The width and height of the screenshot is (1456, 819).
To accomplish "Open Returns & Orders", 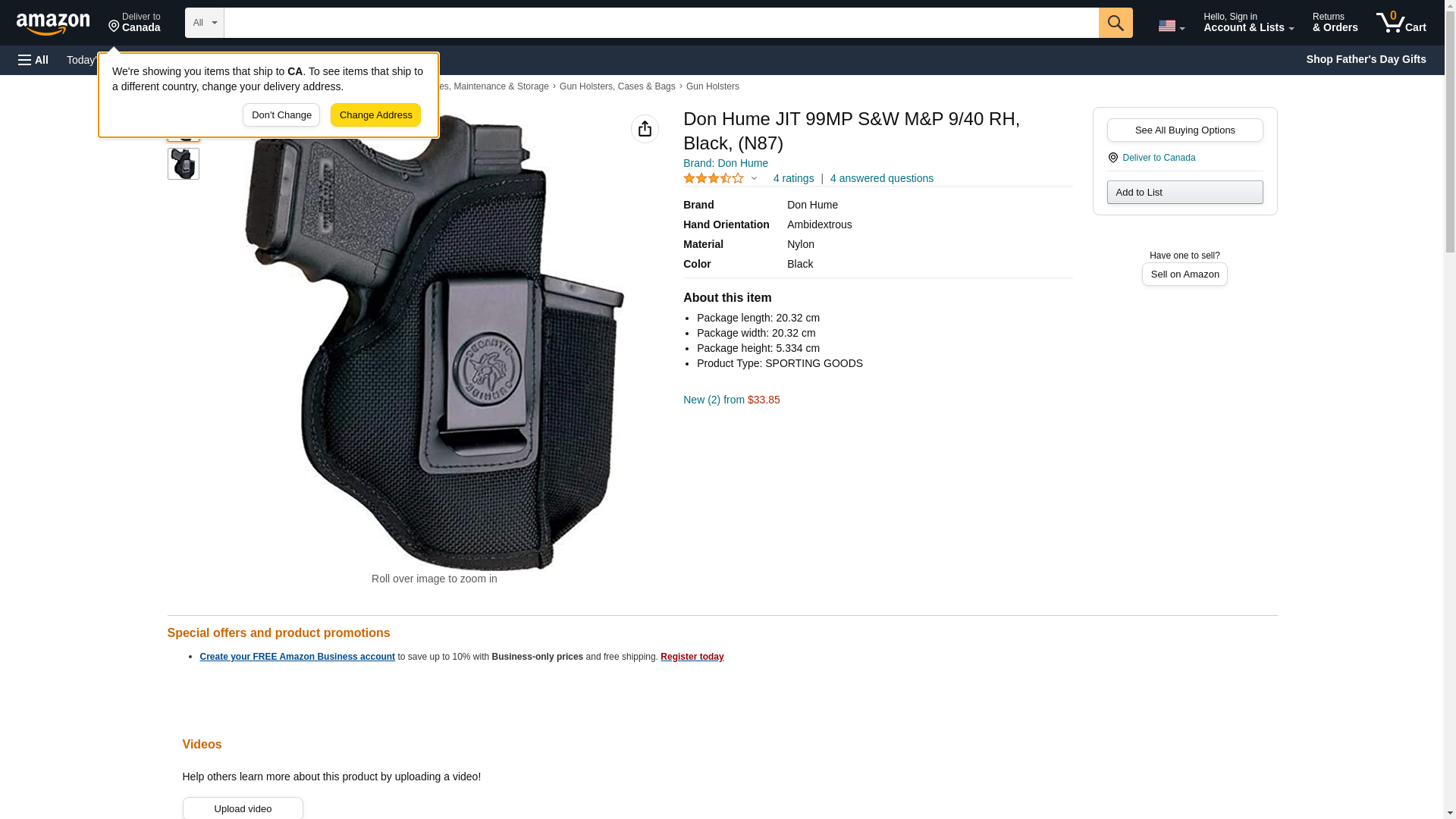I will pyautogui.click(x=1335, y=23).
